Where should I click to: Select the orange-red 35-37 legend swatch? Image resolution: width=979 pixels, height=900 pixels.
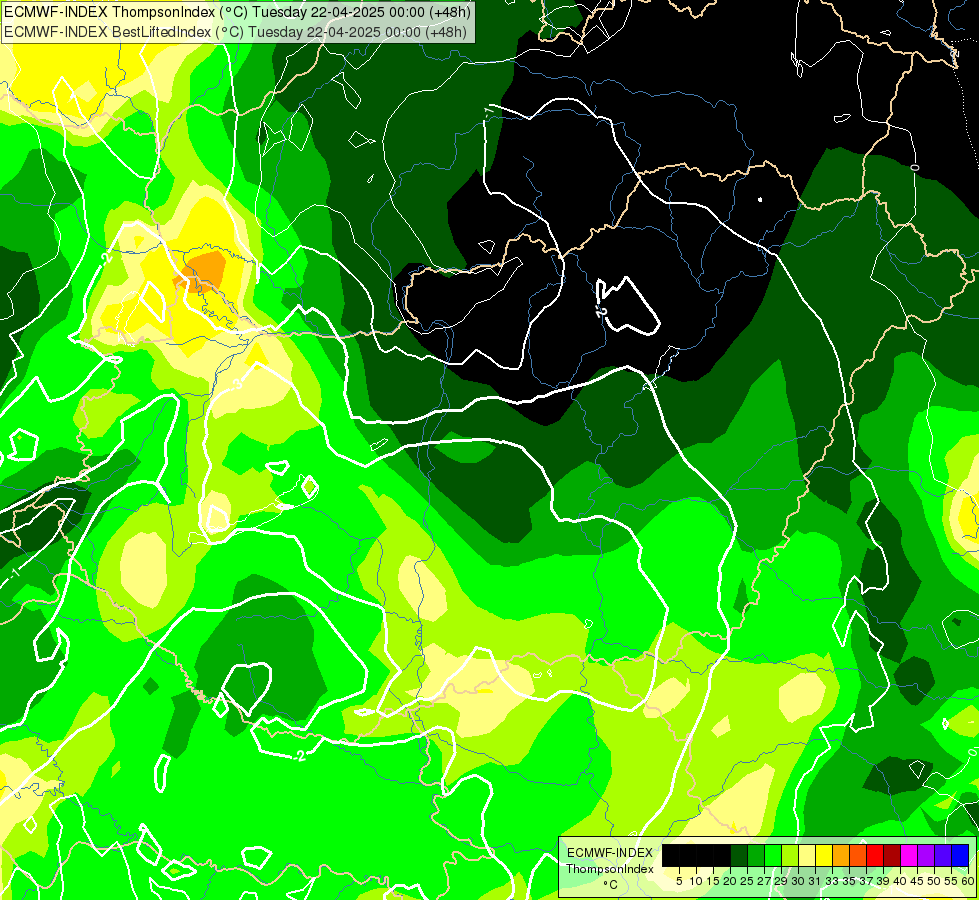(x=858, y=855)
